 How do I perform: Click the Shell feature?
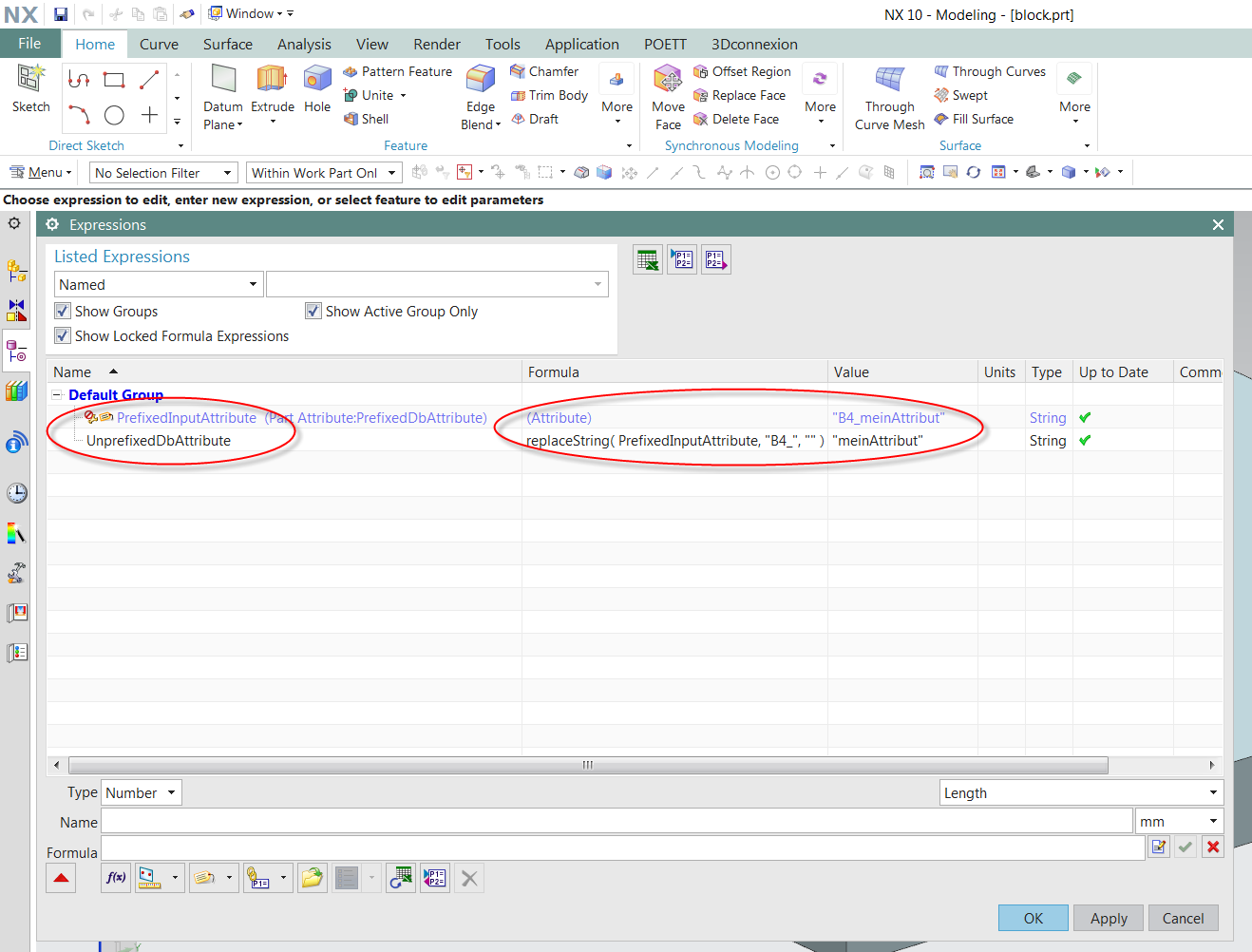366,119
